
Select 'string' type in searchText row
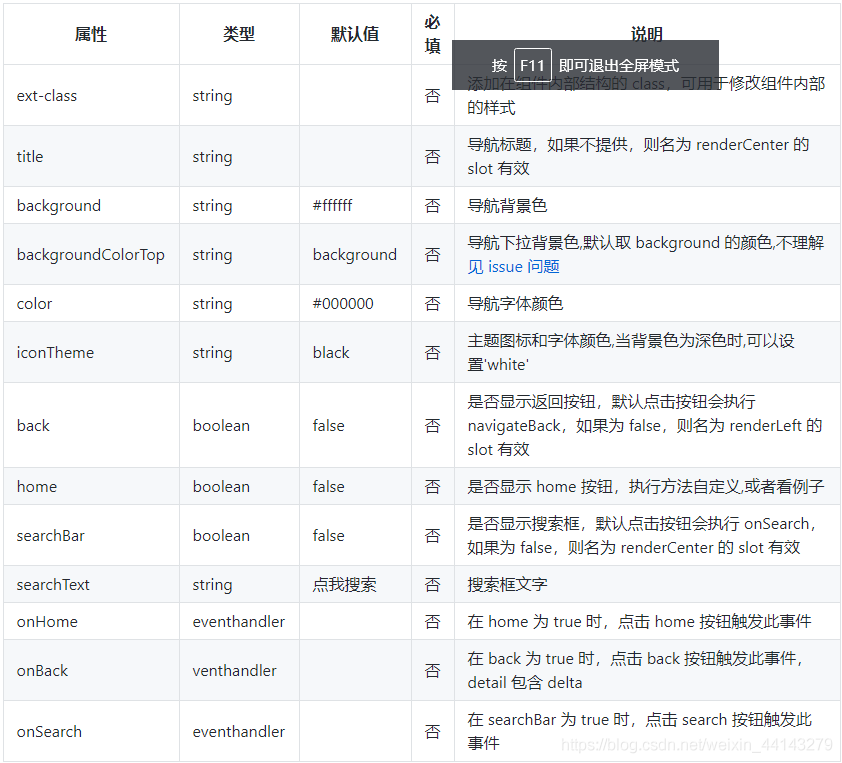[212, 584]
